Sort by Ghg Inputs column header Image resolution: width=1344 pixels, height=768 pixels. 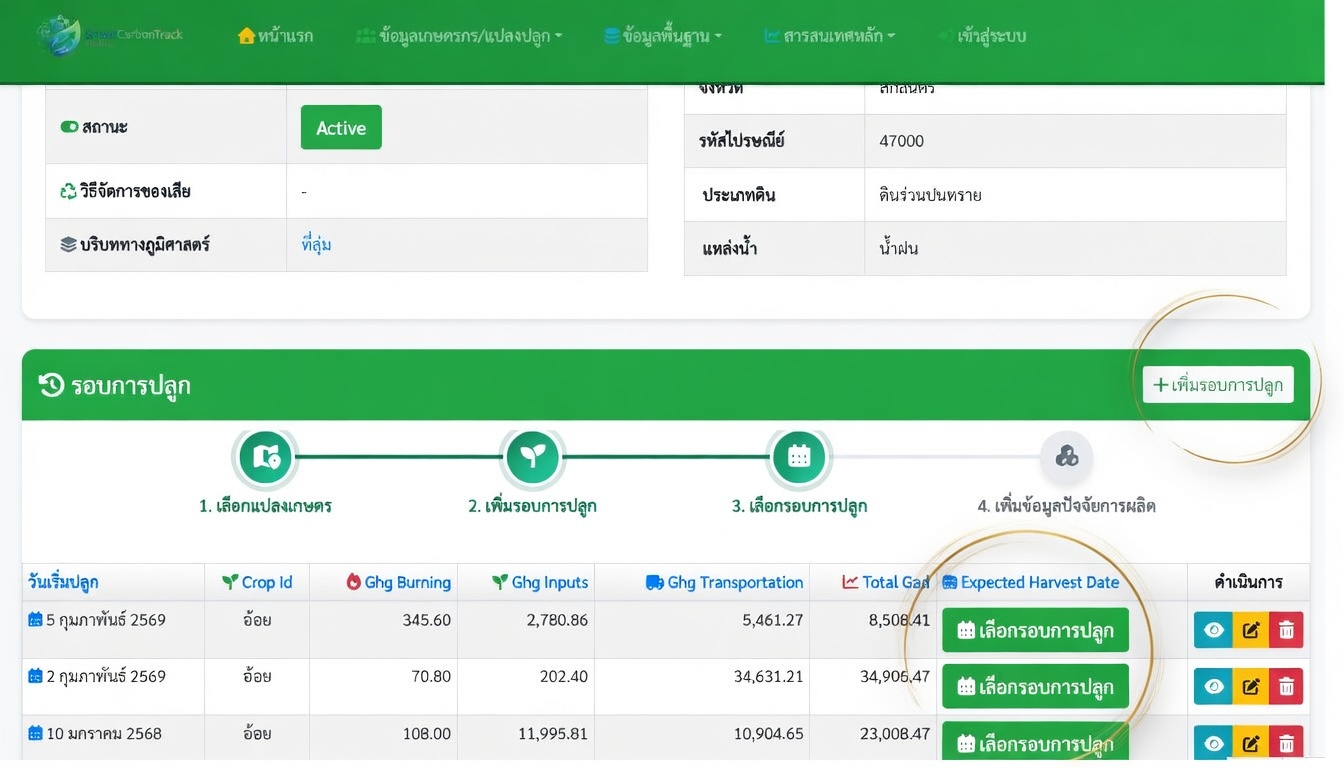[x=540, y=582]
